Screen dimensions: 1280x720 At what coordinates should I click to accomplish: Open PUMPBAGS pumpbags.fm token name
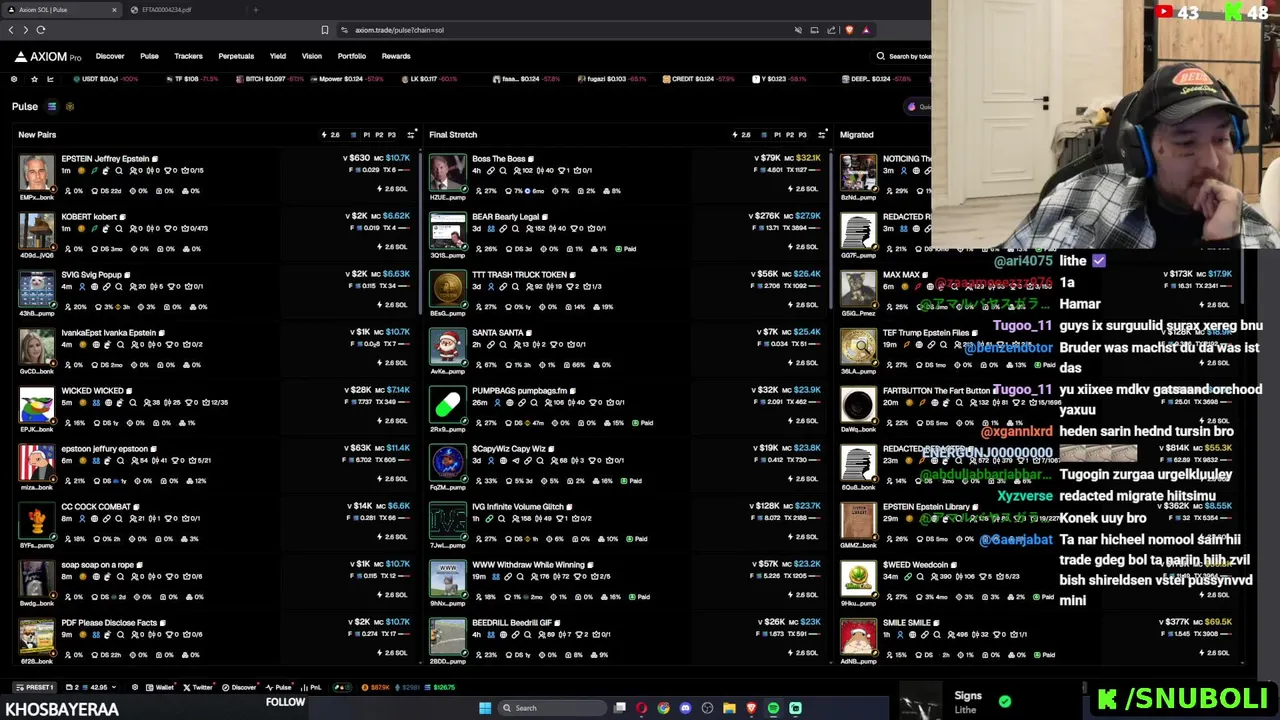coord(519,391)
